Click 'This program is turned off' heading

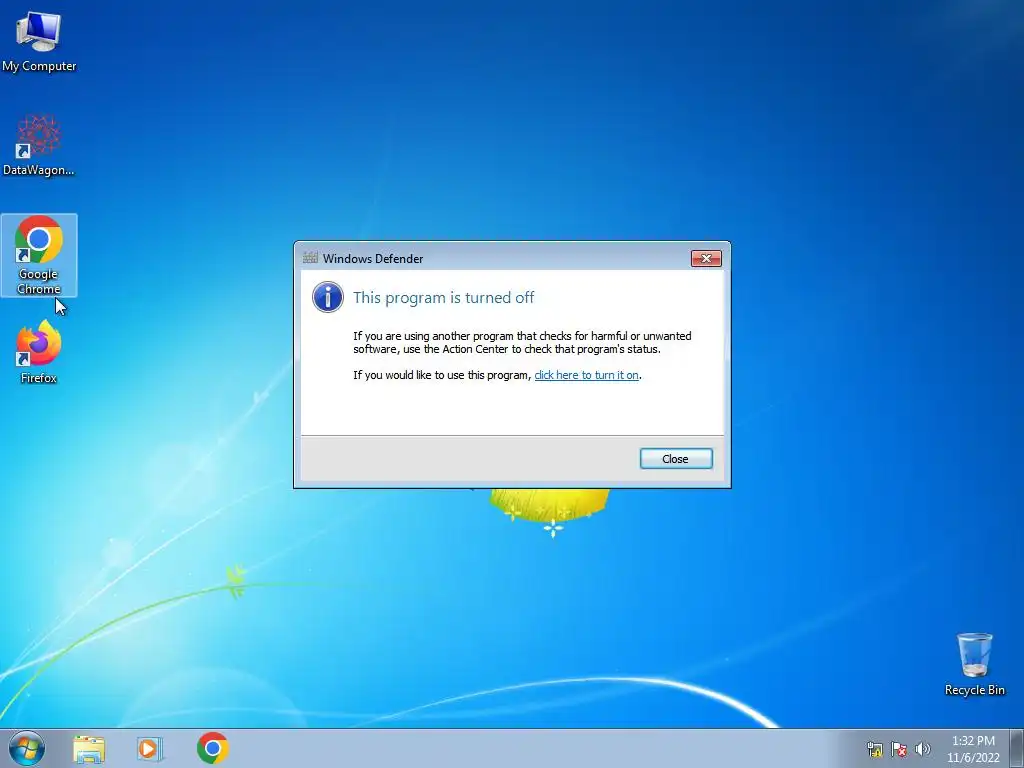pyautogui.click(x=443, y=297)
